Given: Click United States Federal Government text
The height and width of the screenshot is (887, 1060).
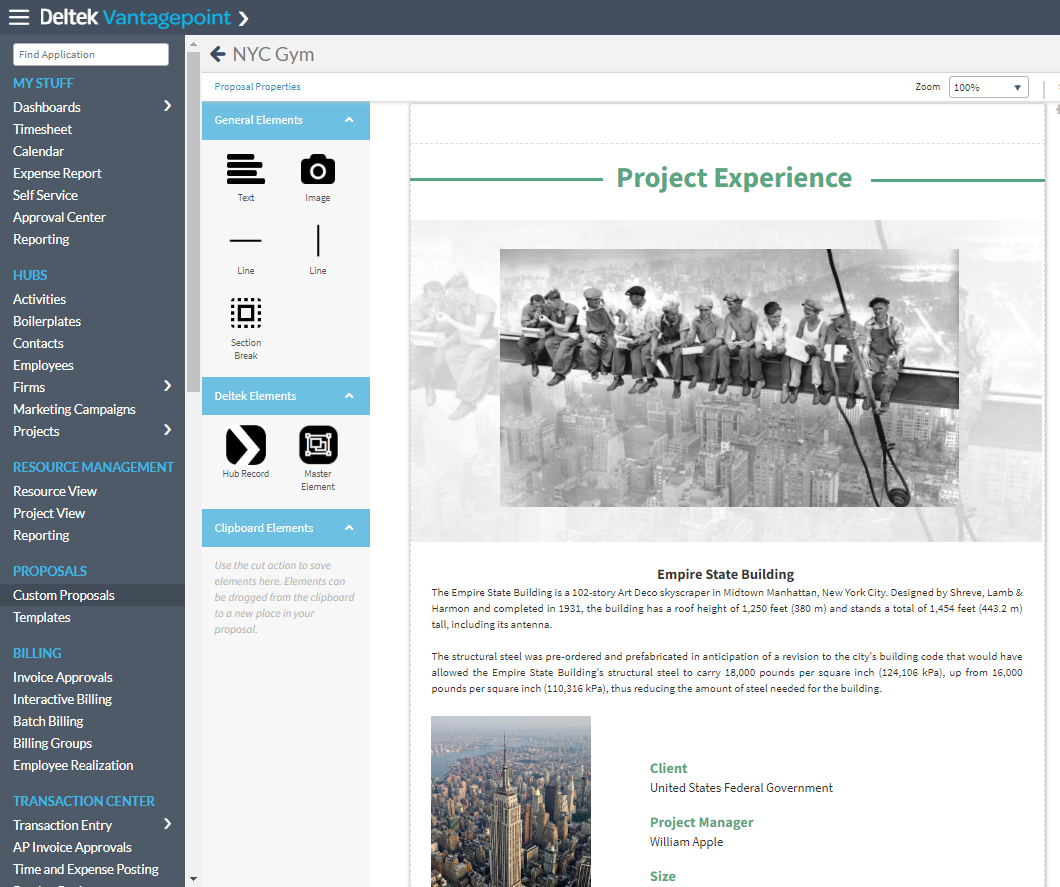Looking at the screenshot, I should (x=741, y=788).
